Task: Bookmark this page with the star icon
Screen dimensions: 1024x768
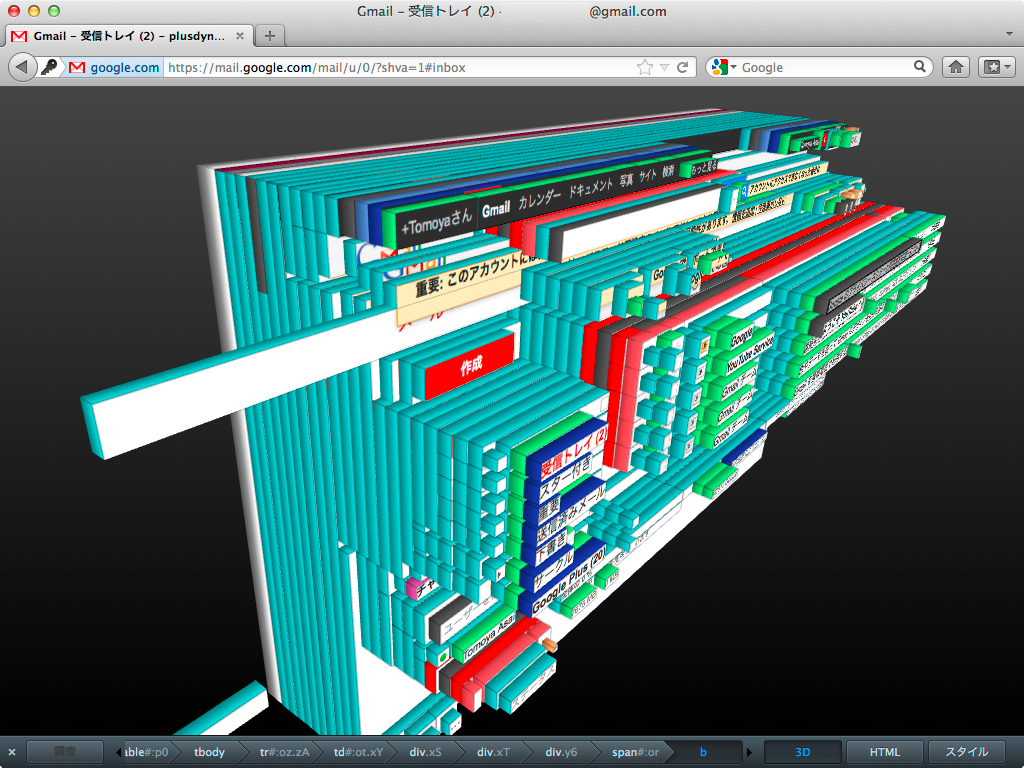Action: pos(645,67)
